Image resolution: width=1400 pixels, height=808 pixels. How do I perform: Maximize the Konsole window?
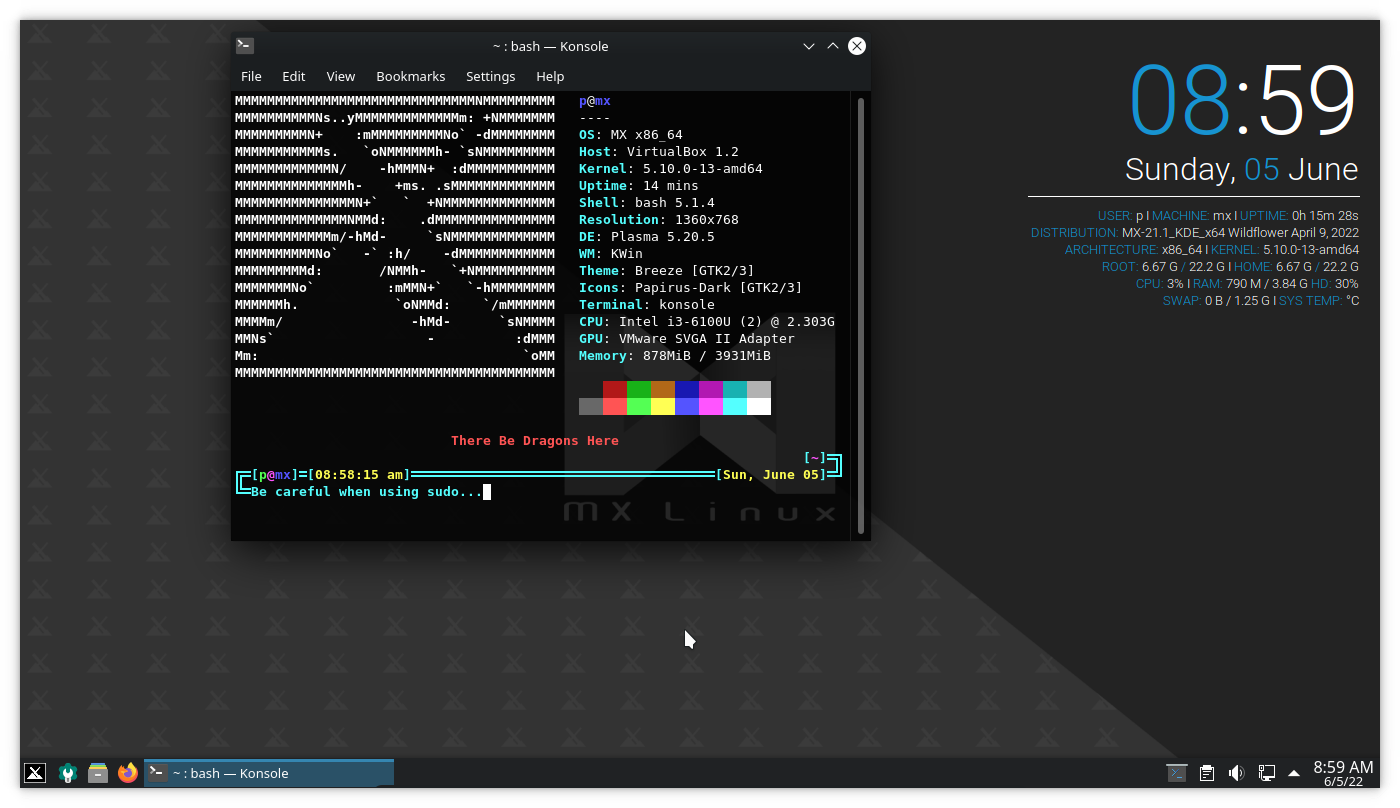click(833, 46)
